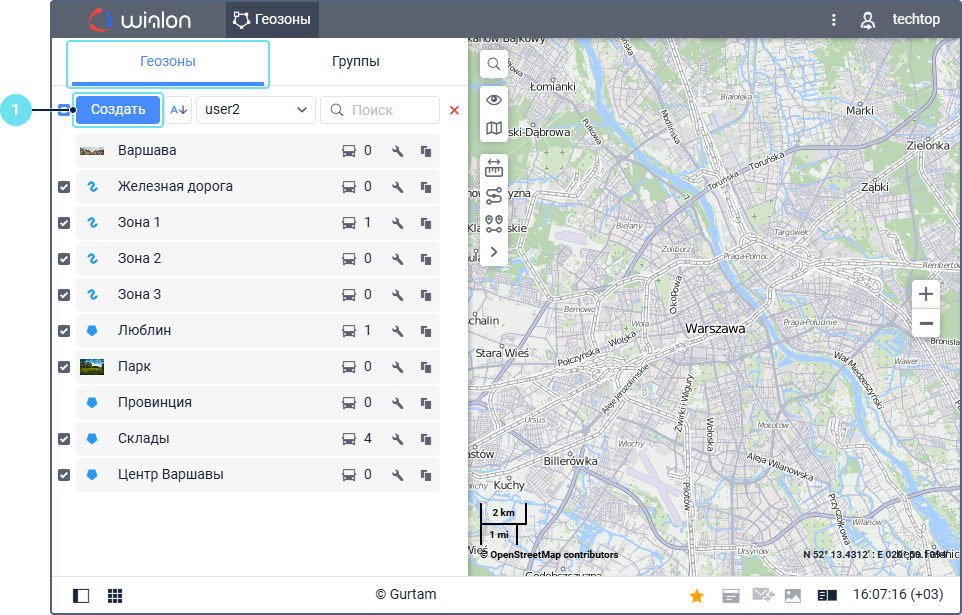Click the Создать button
Screen dimensions: 962x615
tap(118, 110)
